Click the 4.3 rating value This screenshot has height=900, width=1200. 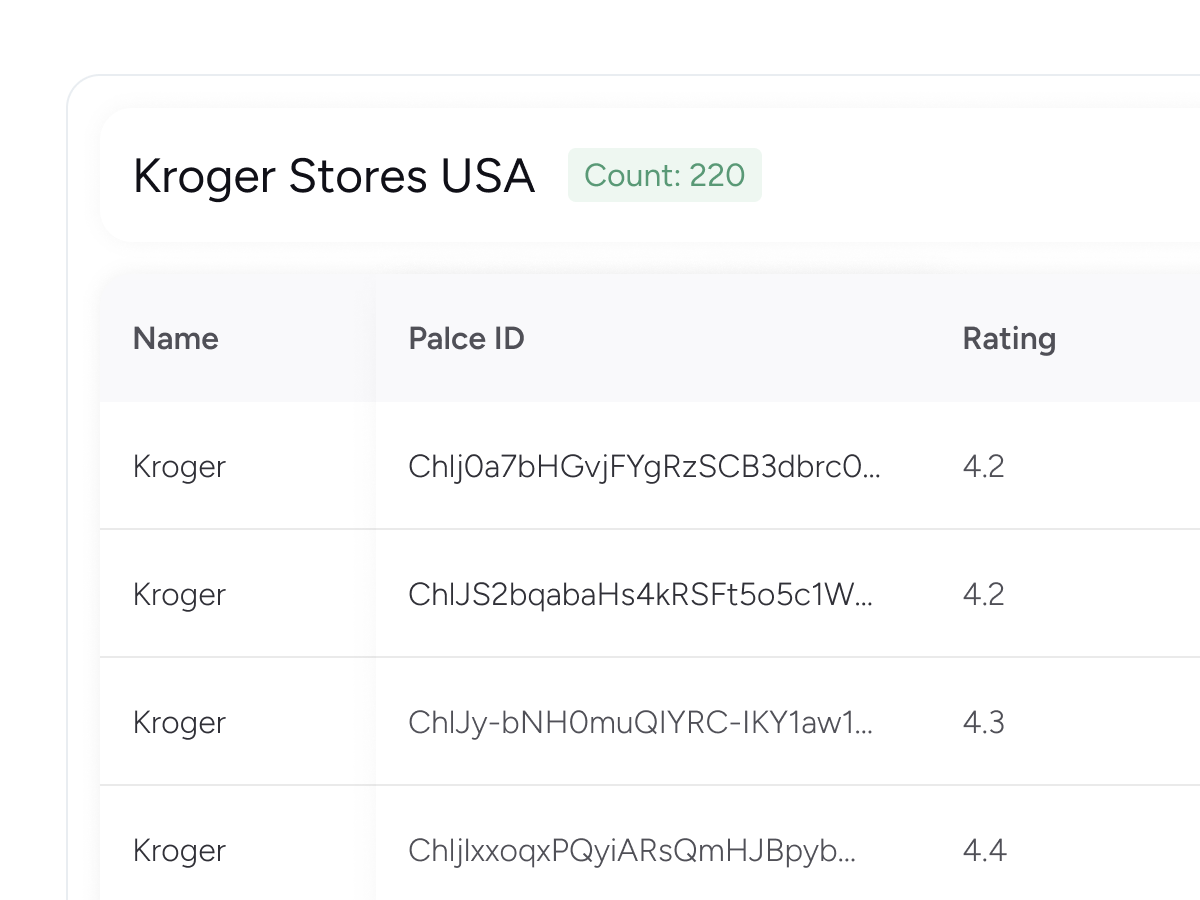(983, 723)
